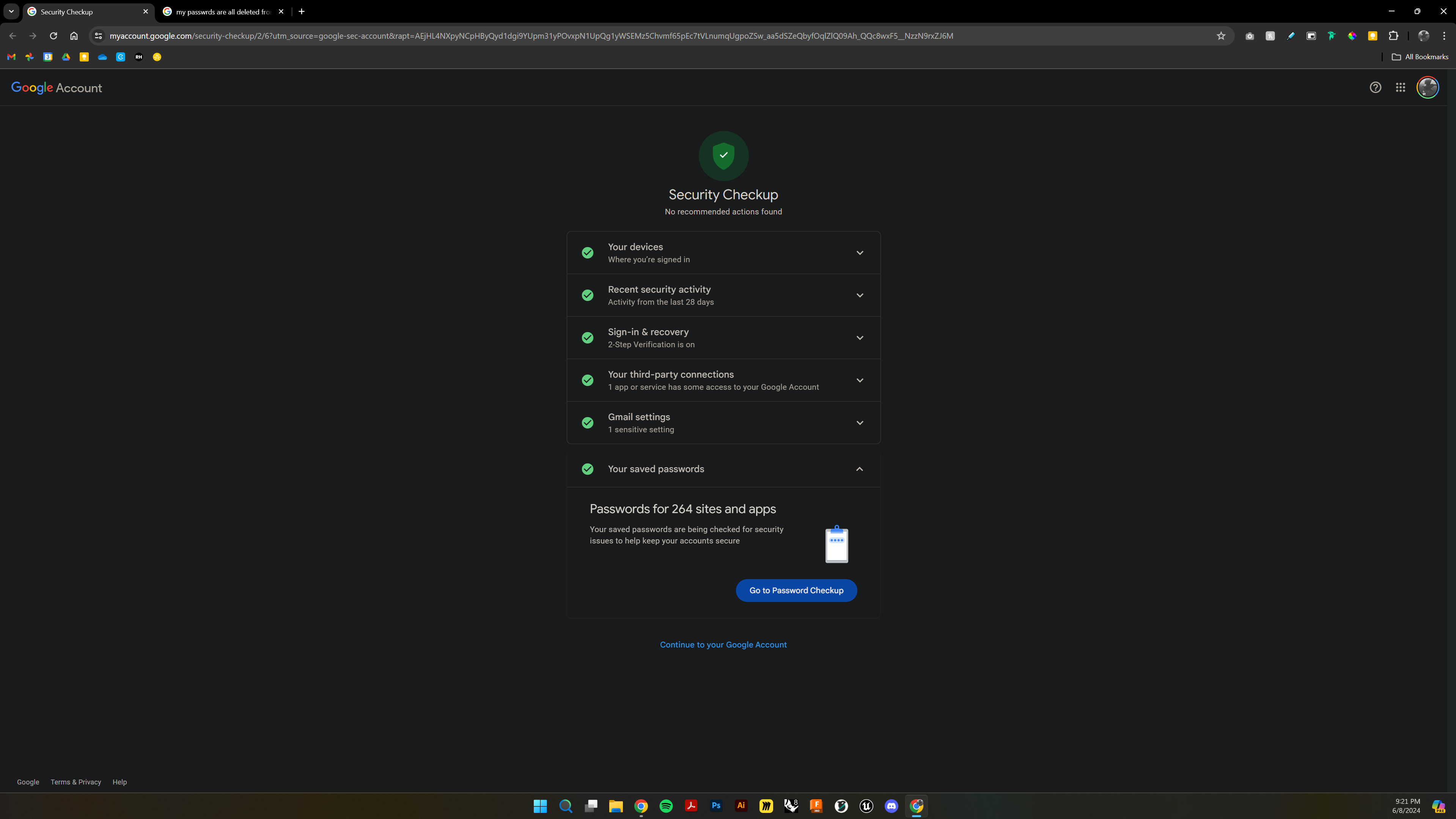Click the help question mark icon

pyautogui.click(x=1375, y=88)
